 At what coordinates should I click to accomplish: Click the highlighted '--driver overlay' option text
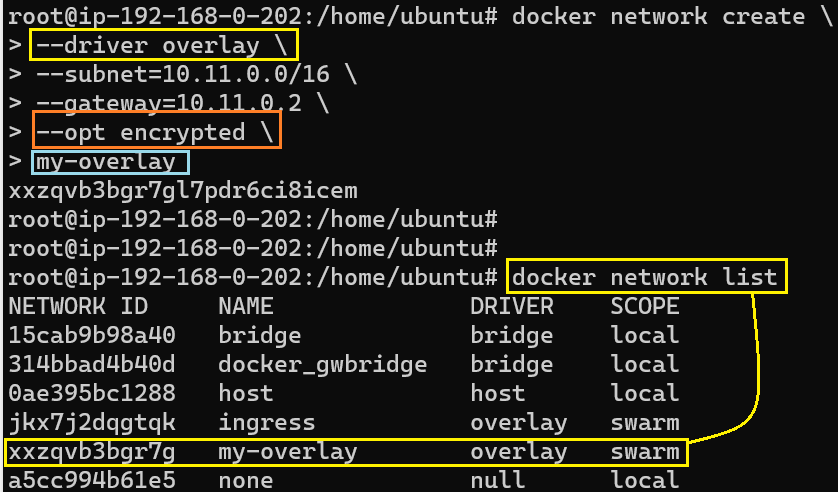pyautogui.click(x=163, y=46)
